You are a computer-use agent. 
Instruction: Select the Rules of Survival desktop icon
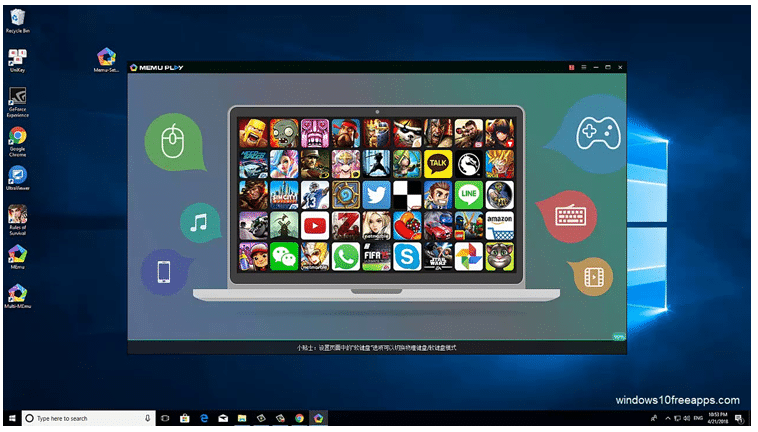(17, 220)
